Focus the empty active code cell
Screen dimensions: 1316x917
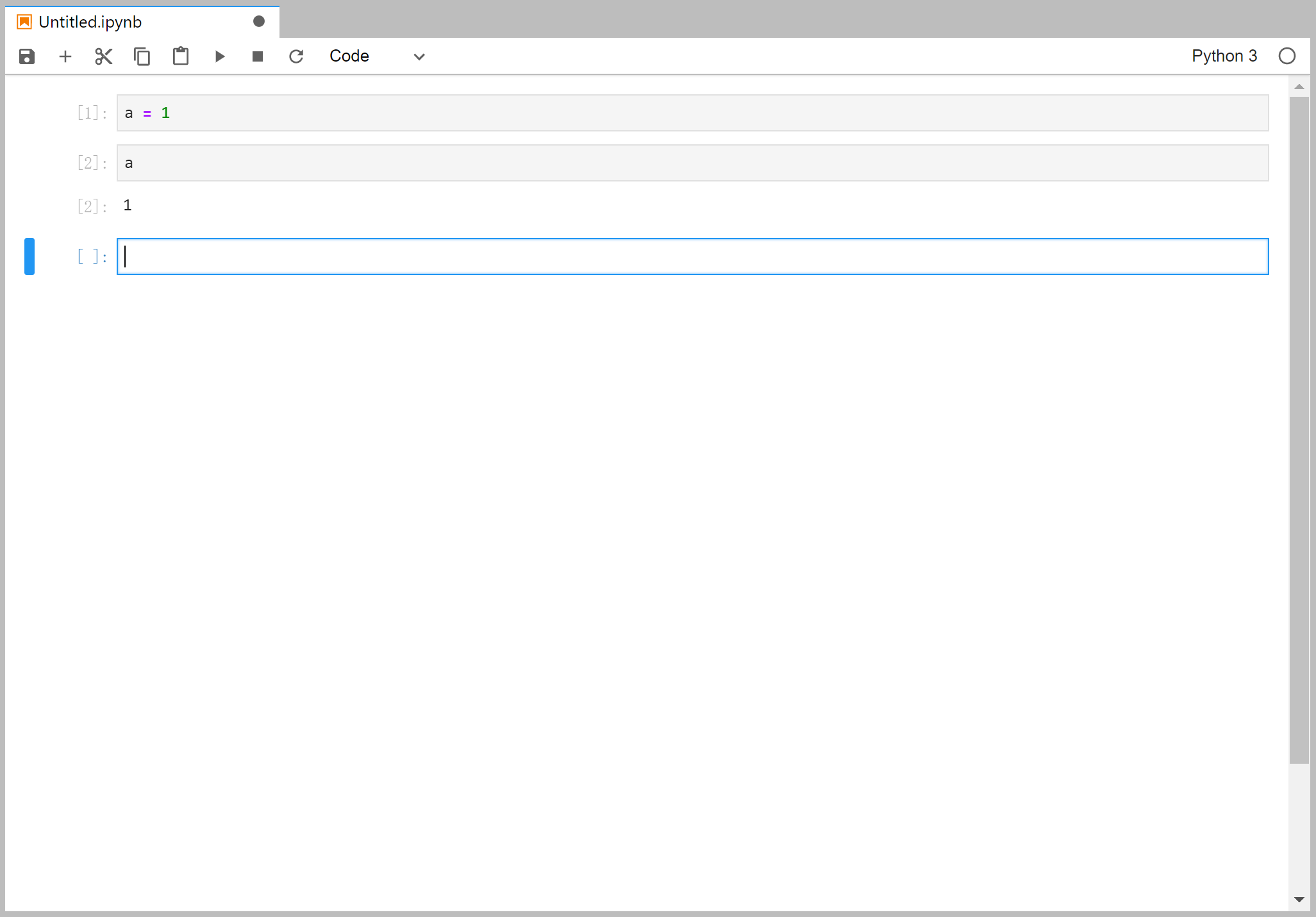click(x=692, y=257)
